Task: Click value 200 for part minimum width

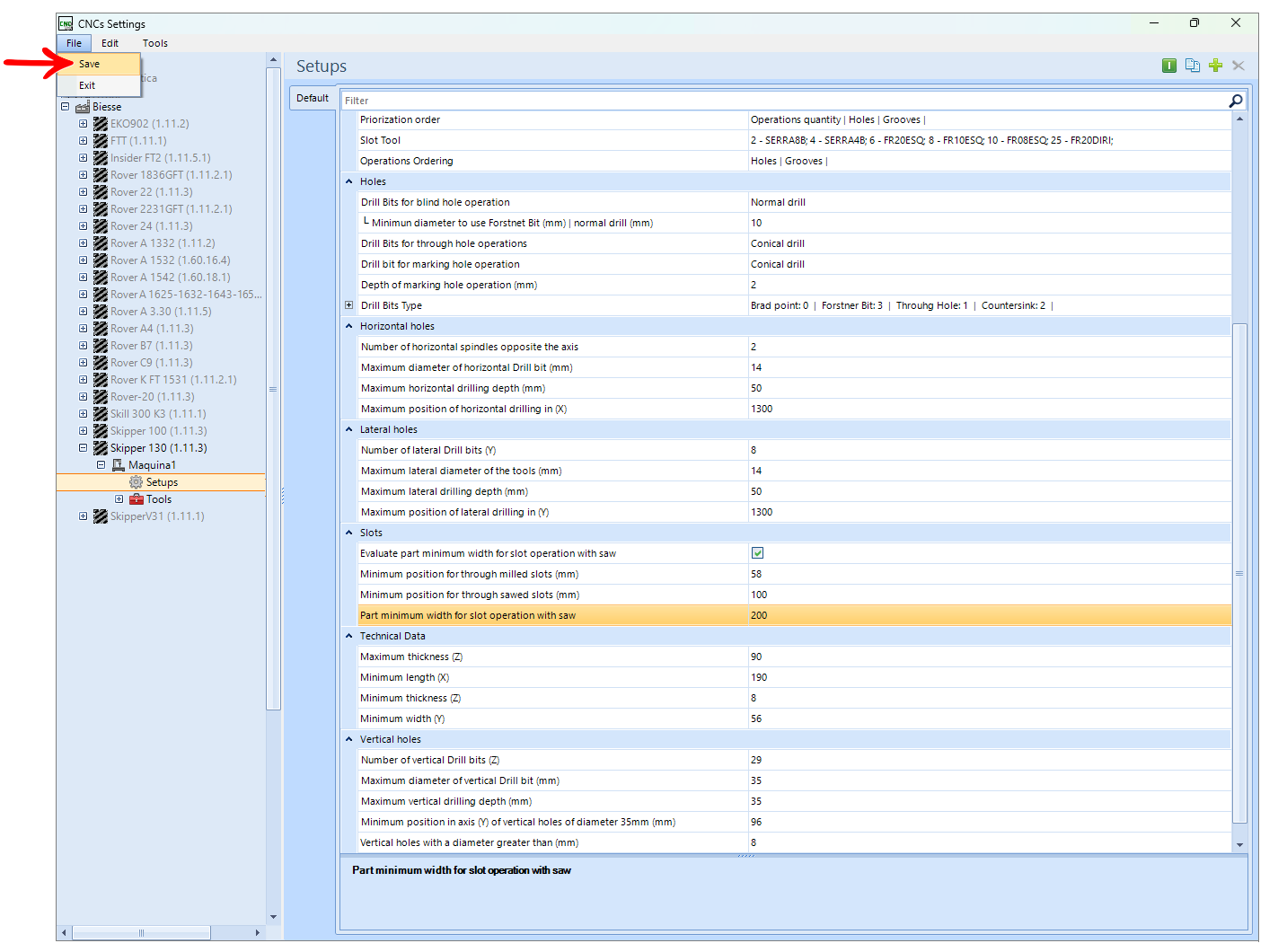Action: 990,615
